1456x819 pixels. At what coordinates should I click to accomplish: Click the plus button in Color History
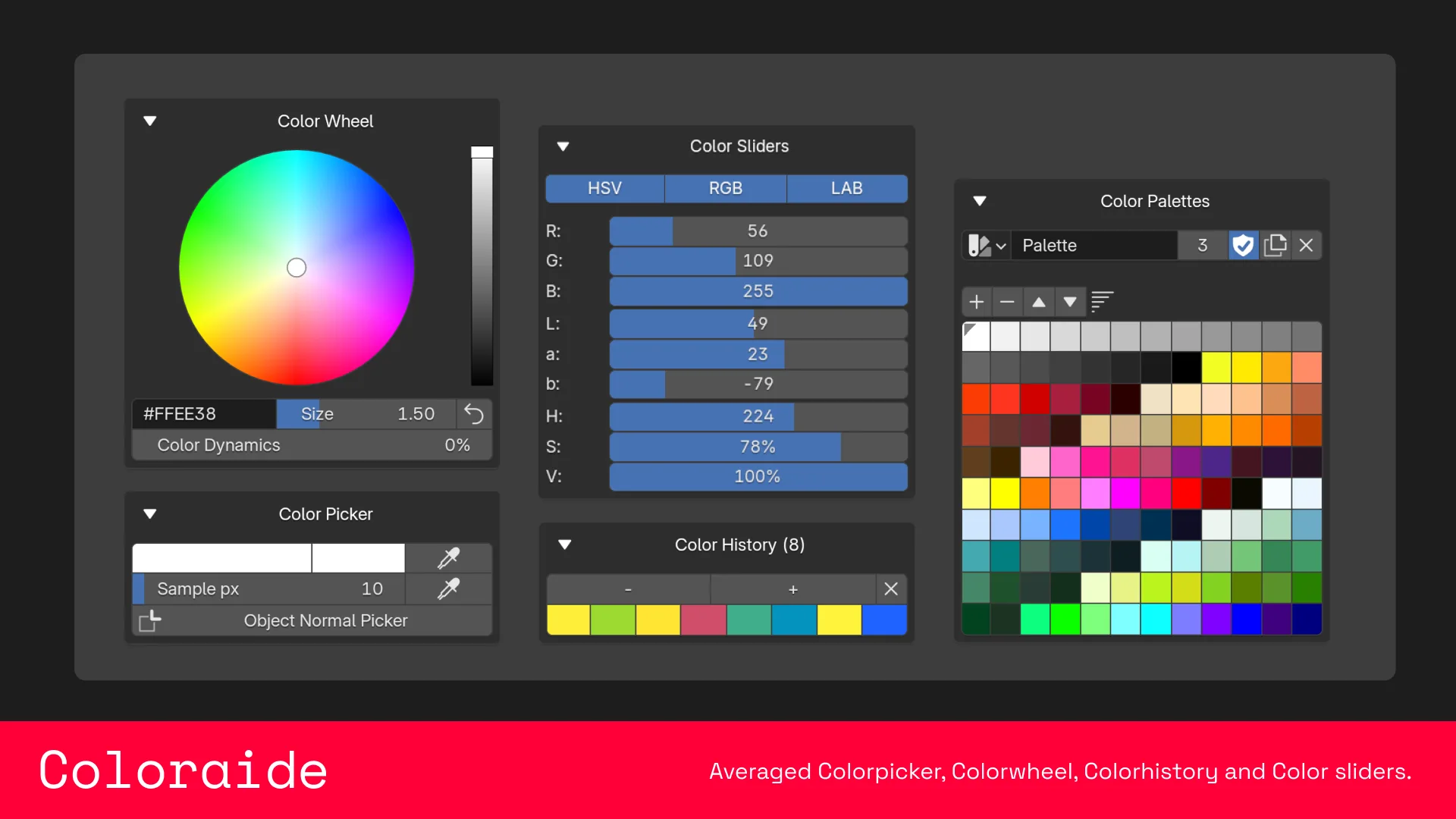tap(792, 588)
